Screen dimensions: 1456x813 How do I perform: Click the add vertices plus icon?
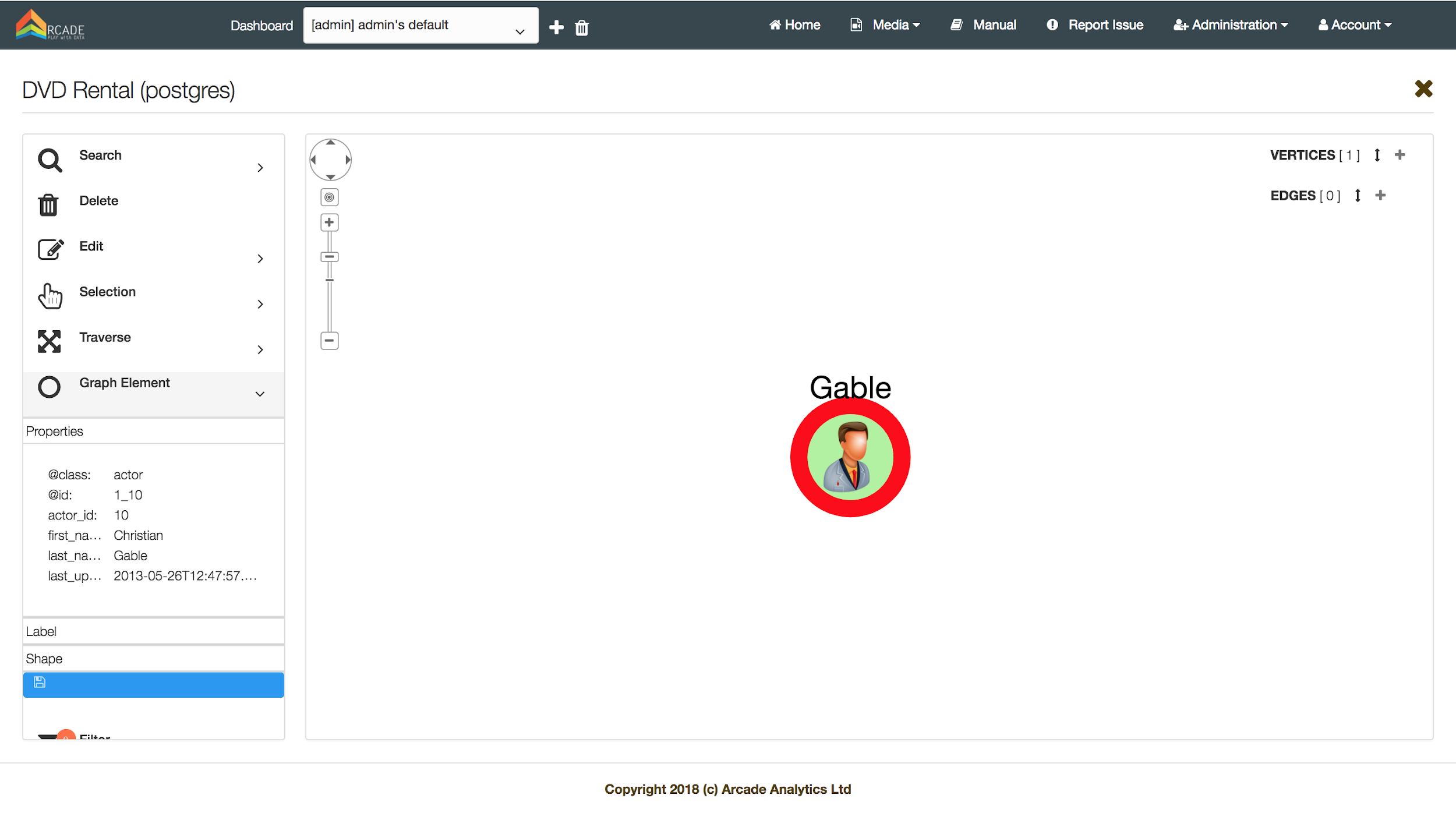(1400, 155)
